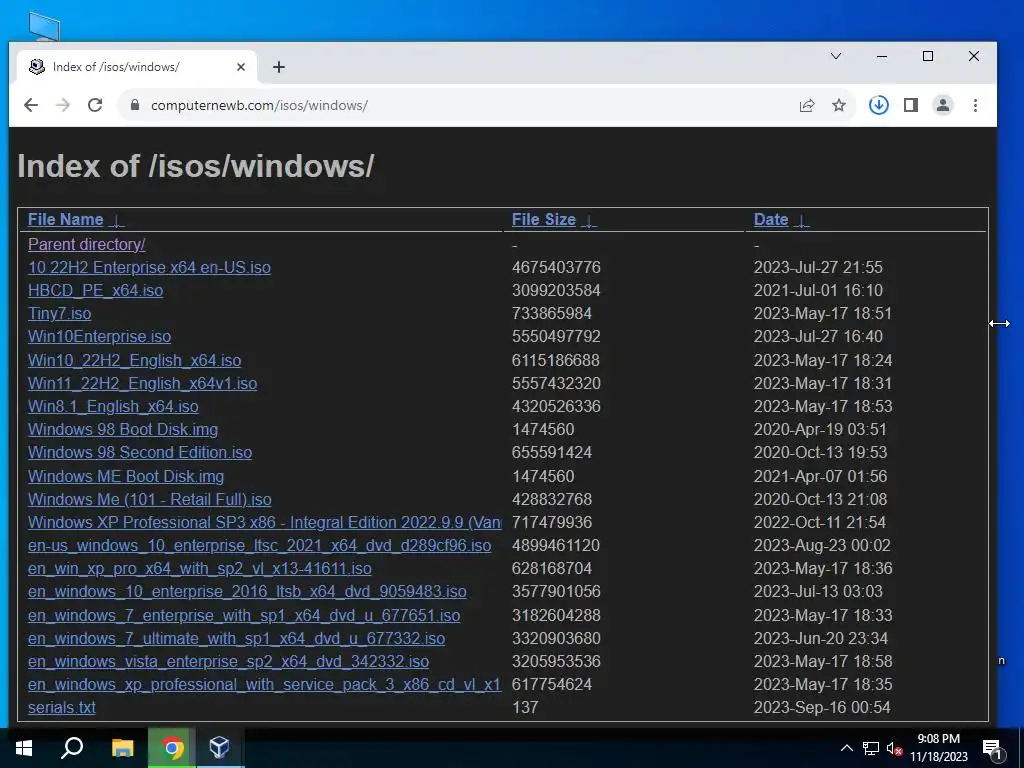Viewport: 1024px width, 768px height.
Task: Download en_windows_xp_professional_with_service_pack_3 iso
Action: coord(264,684)
